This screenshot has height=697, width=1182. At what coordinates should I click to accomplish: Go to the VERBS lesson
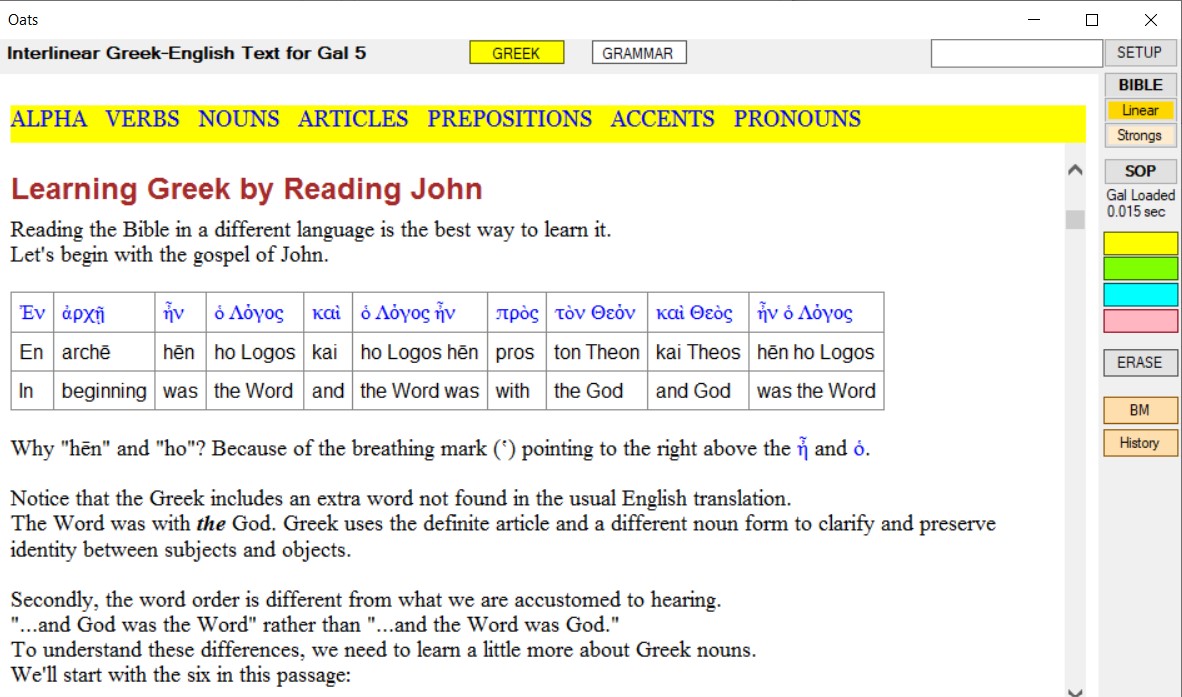pyautogui.click(x=142, y=119)
